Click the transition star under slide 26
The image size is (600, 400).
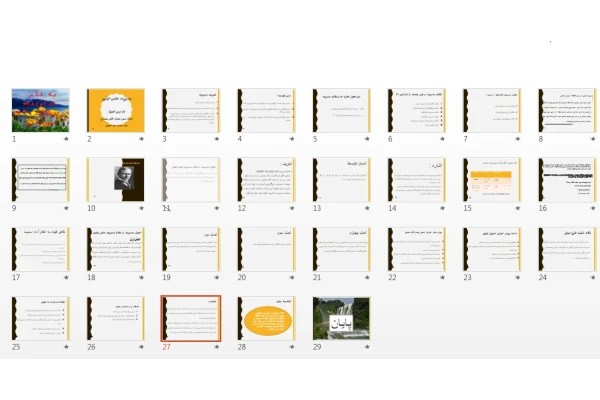tap(142, 347)
